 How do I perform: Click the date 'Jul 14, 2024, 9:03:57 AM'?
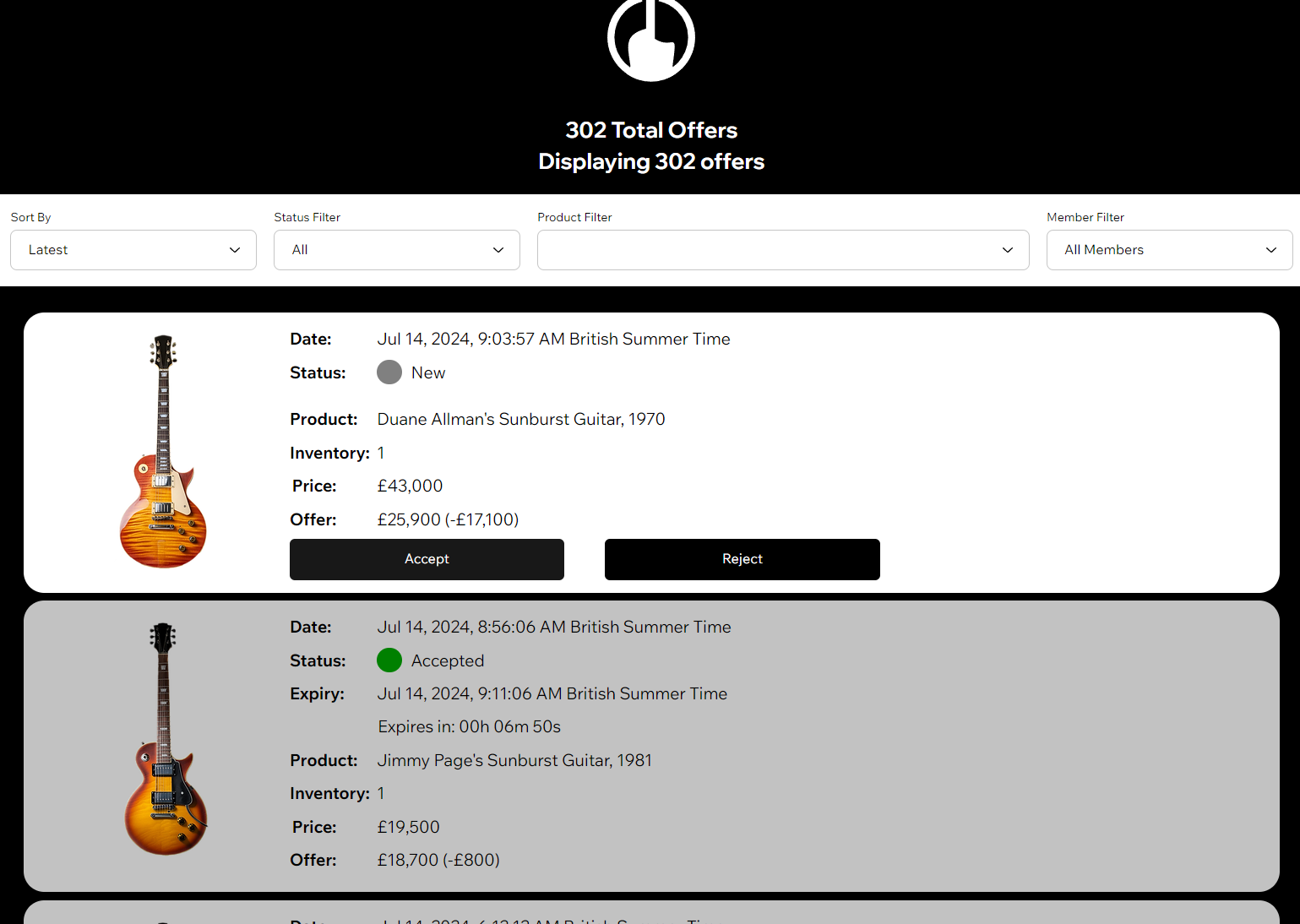click(471, 339)
